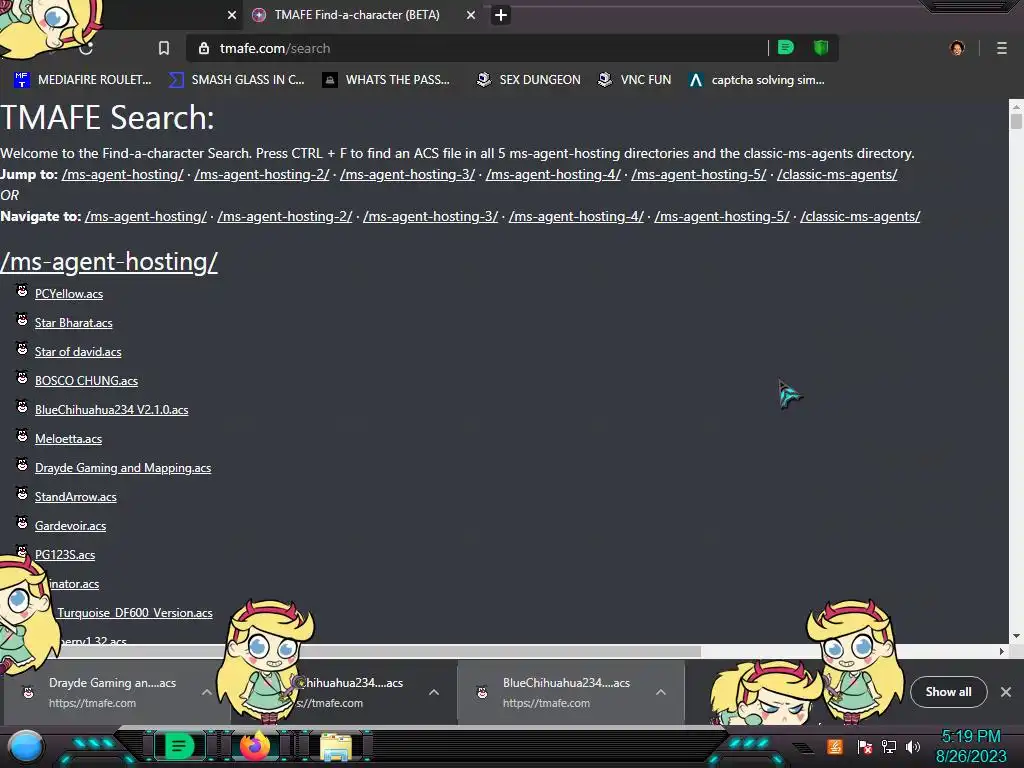The width and height of the screenshot is (1024, 768).
Task: Navigate to /ms-agent-hosting-3/ directory
Action: point(430,216)
